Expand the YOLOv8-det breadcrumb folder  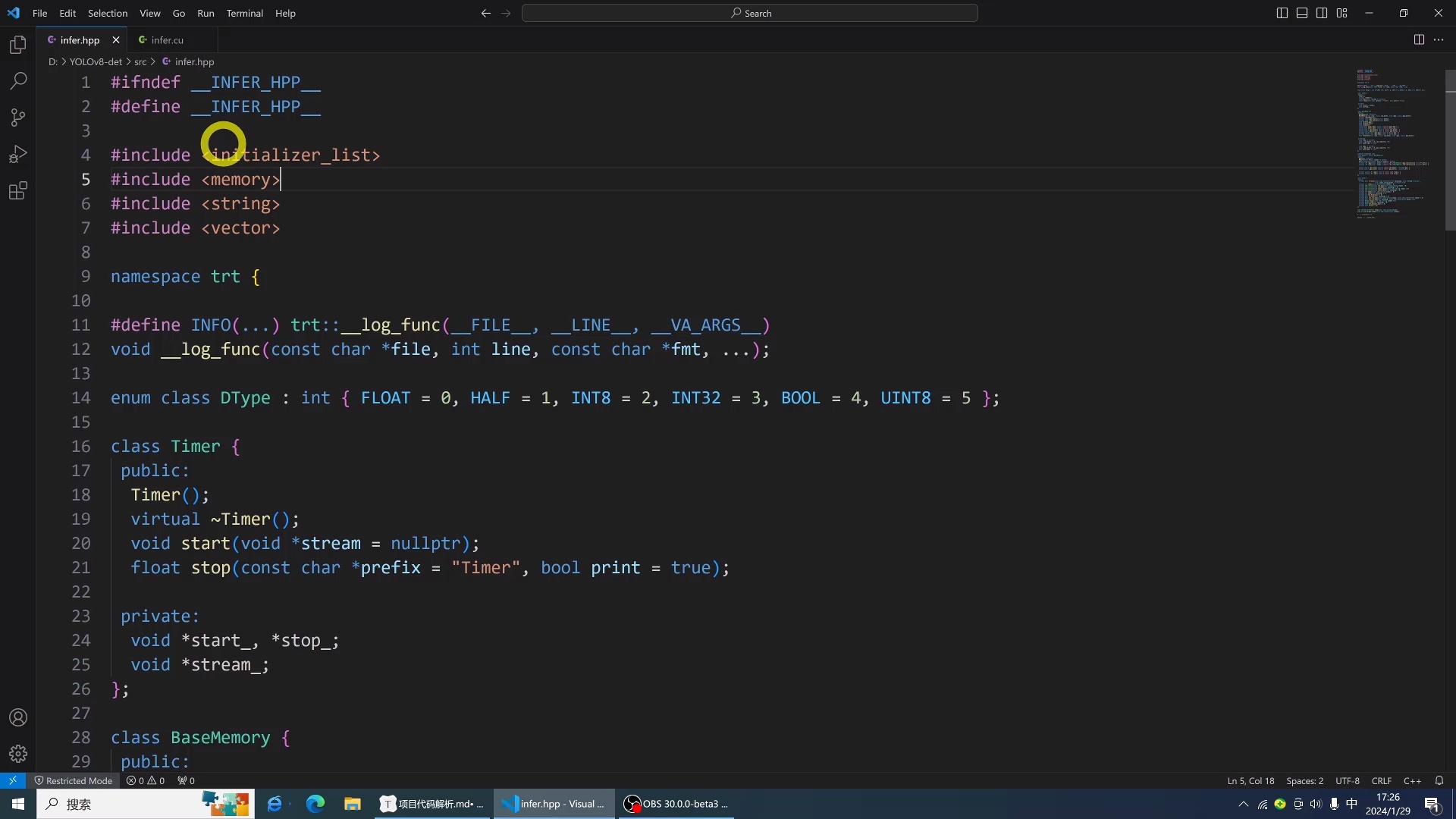[x=96, y=61]
